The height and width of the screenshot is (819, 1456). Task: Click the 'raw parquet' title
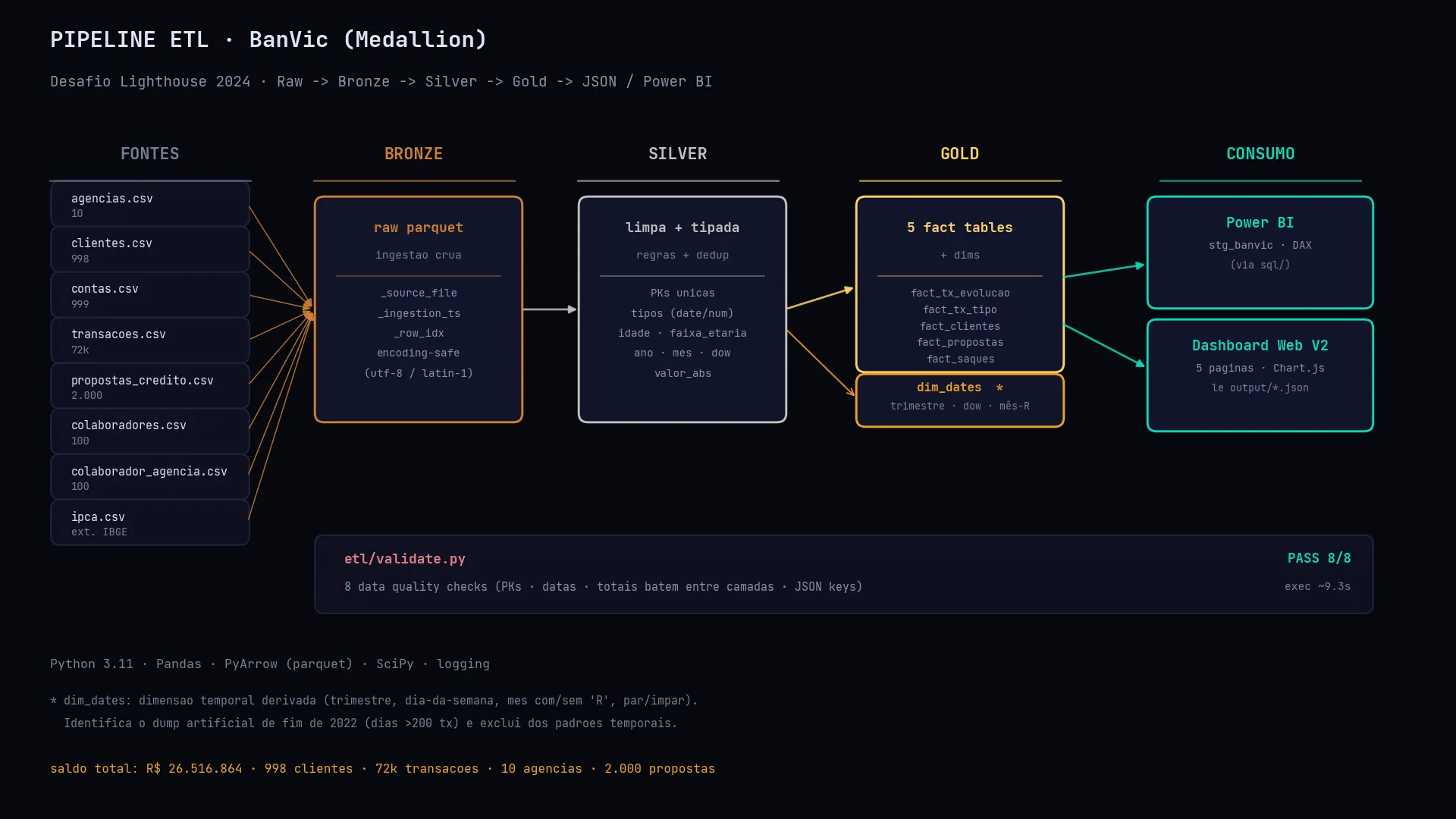click(x=419, y=227)
